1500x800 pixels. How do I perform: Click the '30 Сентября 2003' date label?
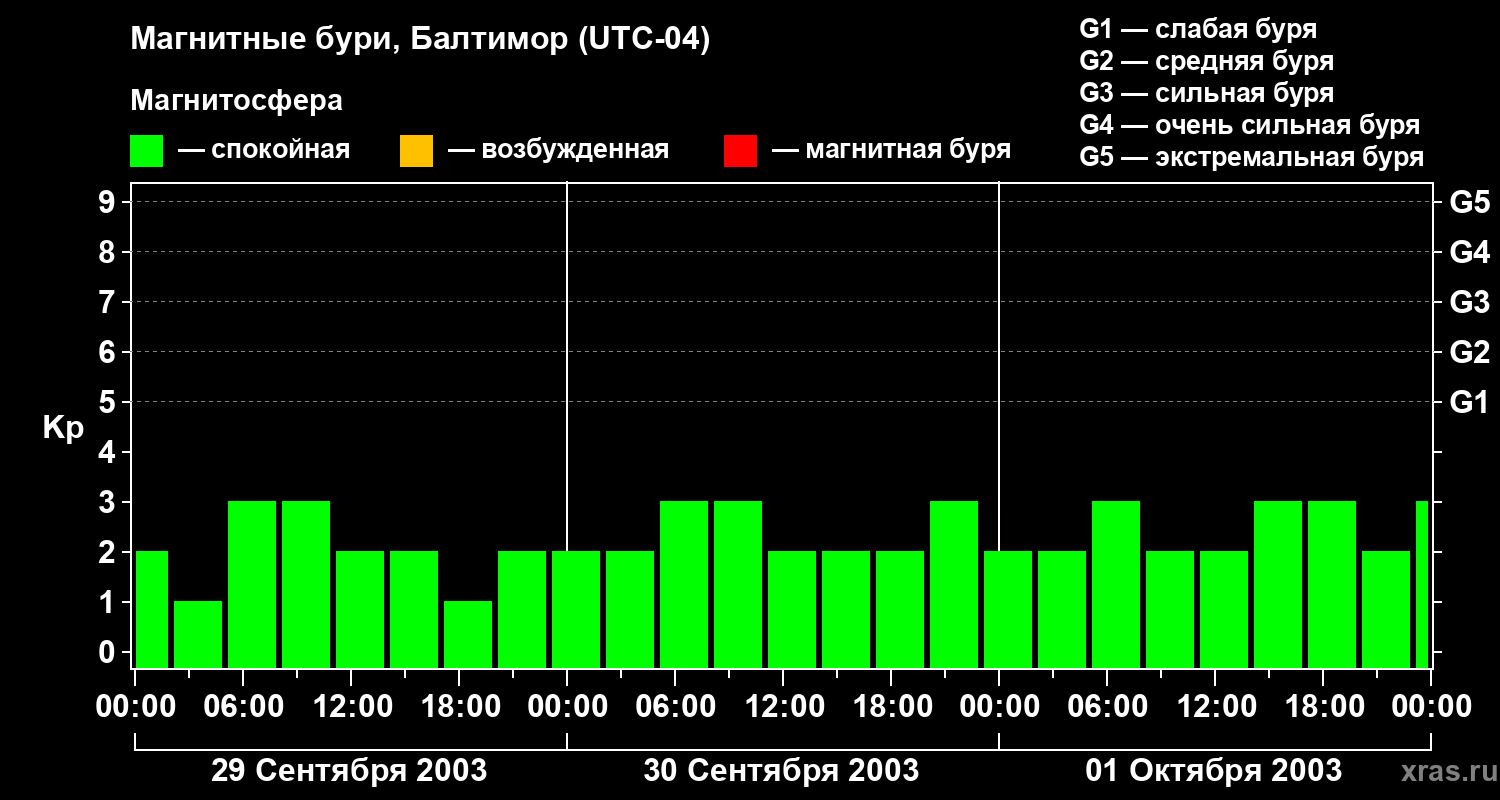(781, 770)
